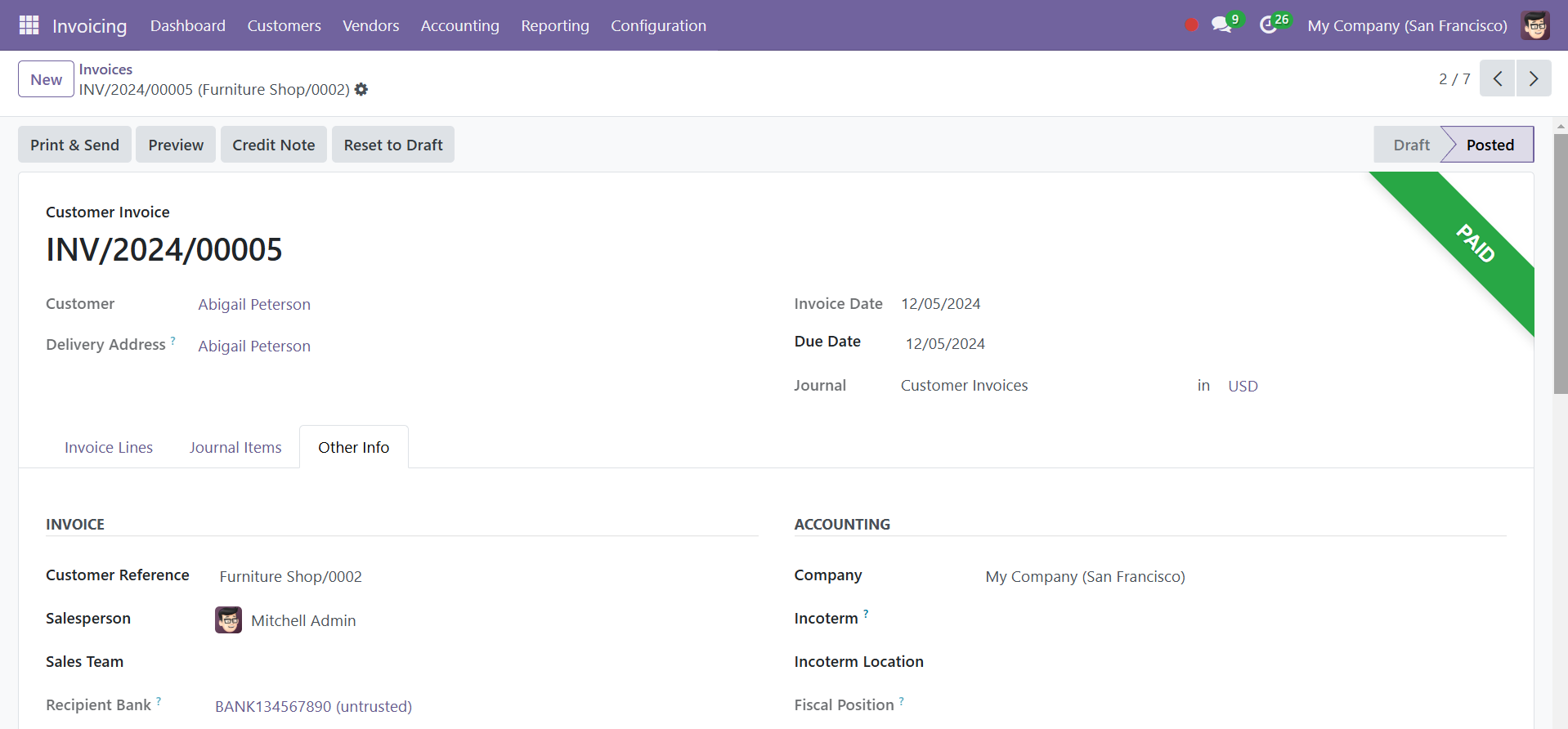Click the INV/2024/00005 invoice number heading
Image resolution: width=1568 pixels, height=729 pixels.
[x=164, y=250]
